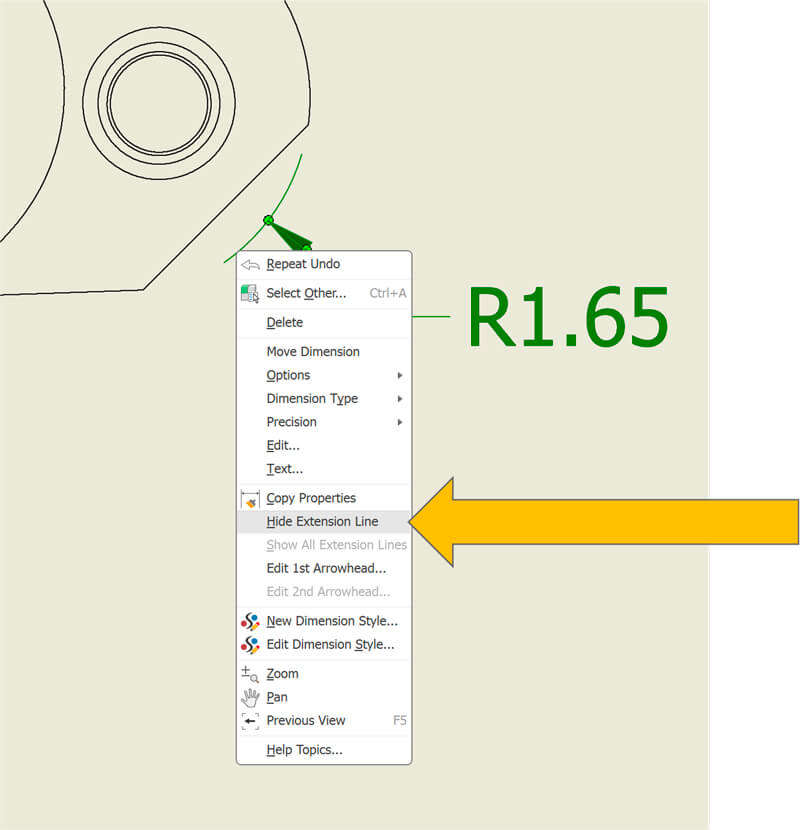Click the Repeat Undo arrow icon
Viewport: 800px width, 830px height.
(250, 264)
